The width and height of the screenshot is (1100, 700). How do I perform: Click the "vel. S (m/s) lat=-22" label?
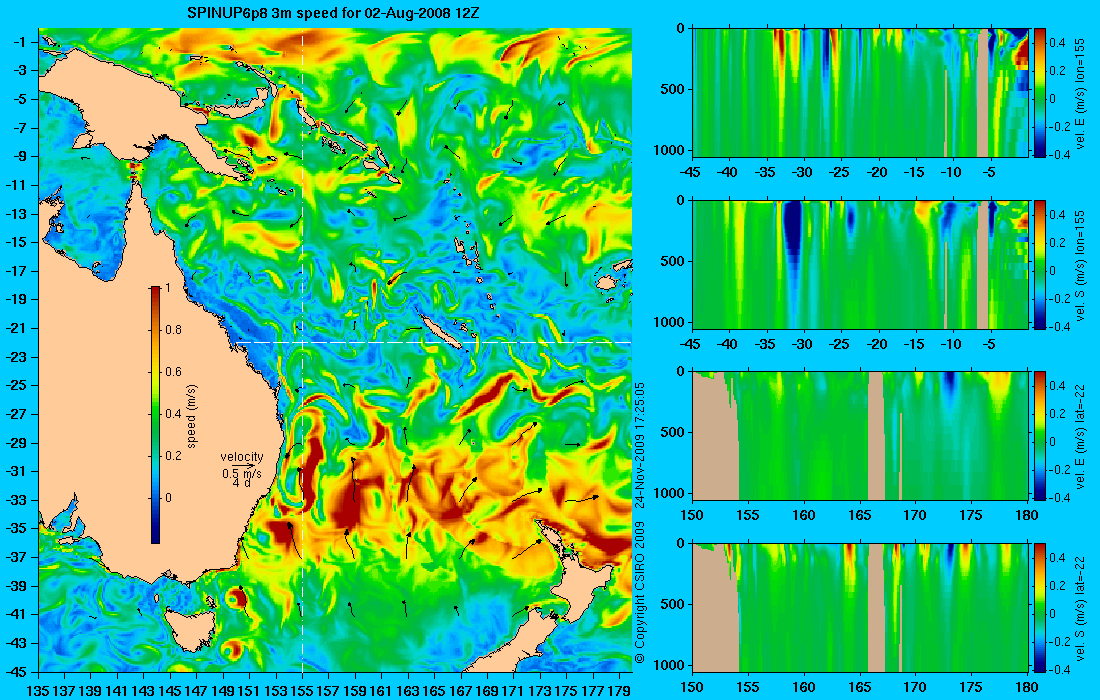coord(1079,607)
